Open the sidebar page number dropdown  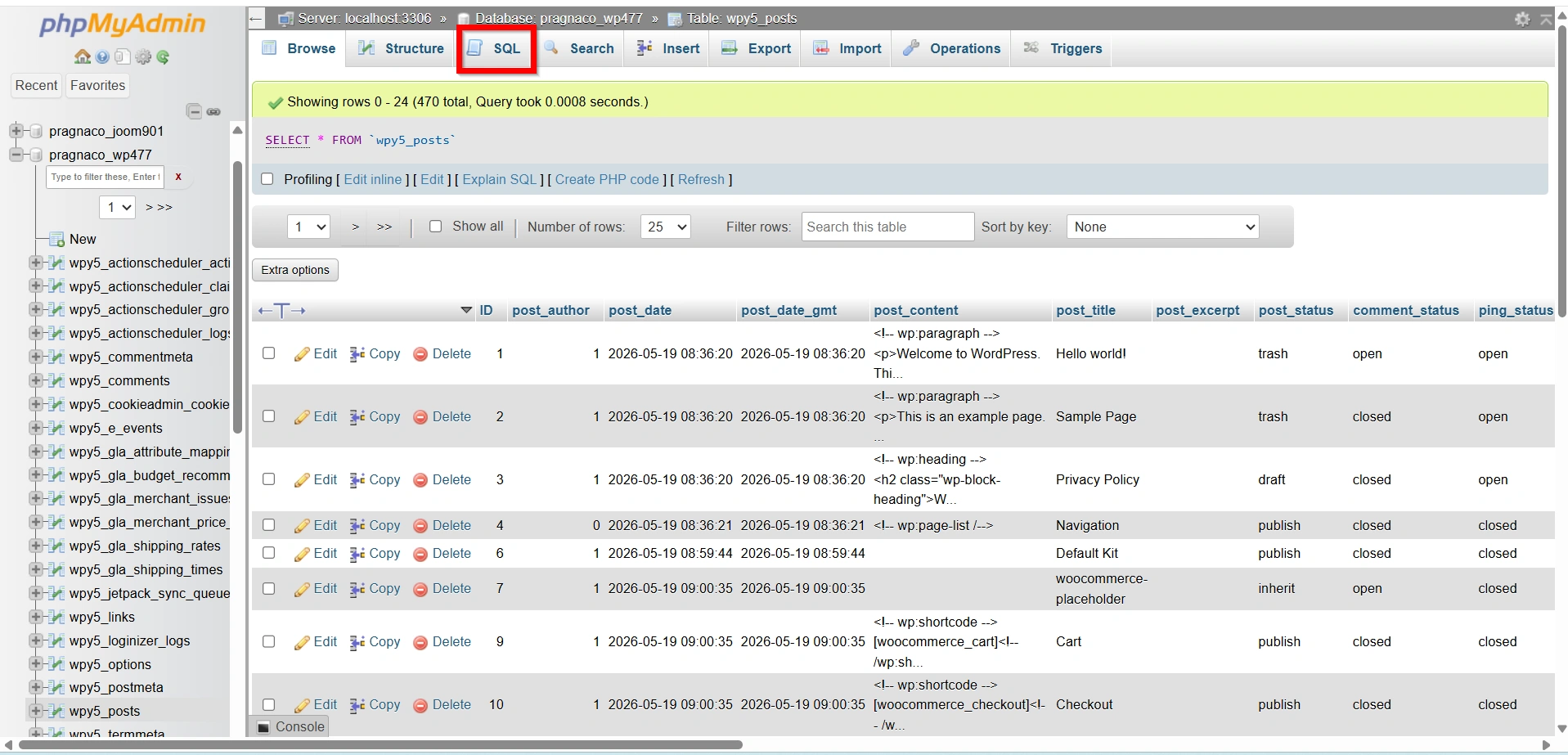pos(118,207)
